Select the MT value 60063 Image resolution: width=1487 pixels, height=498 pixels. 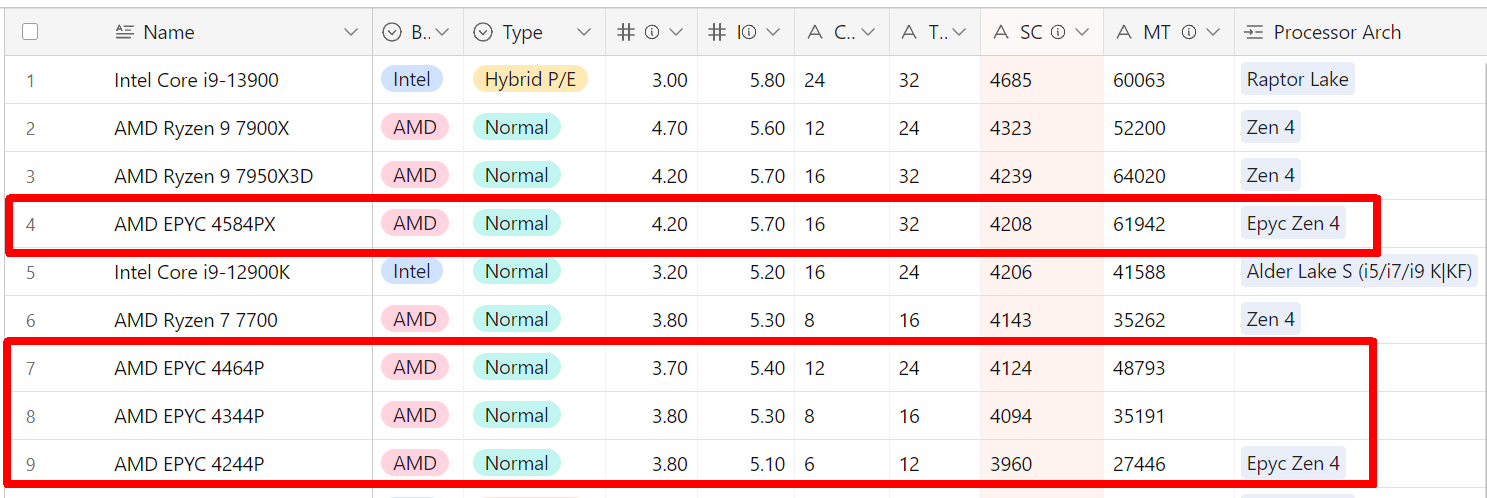[x=1139, y=80]
